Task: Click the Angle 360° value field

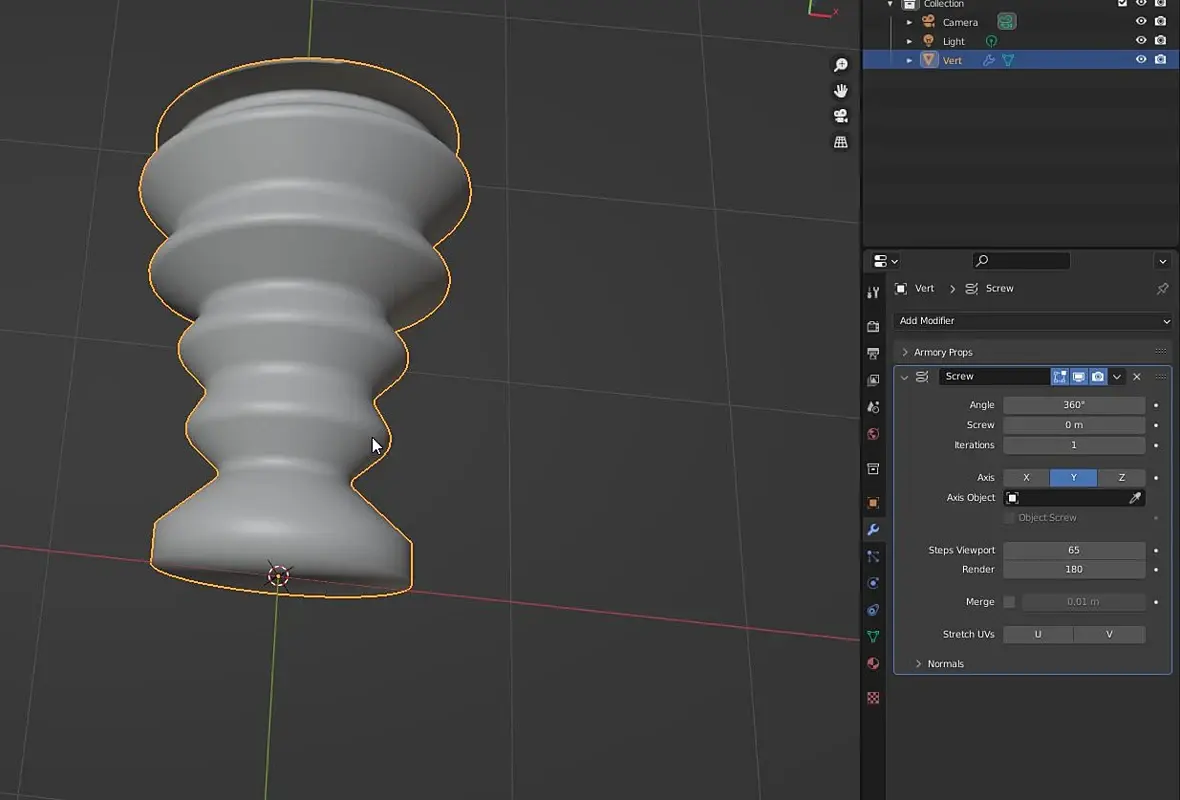Action: point(1073,405)
